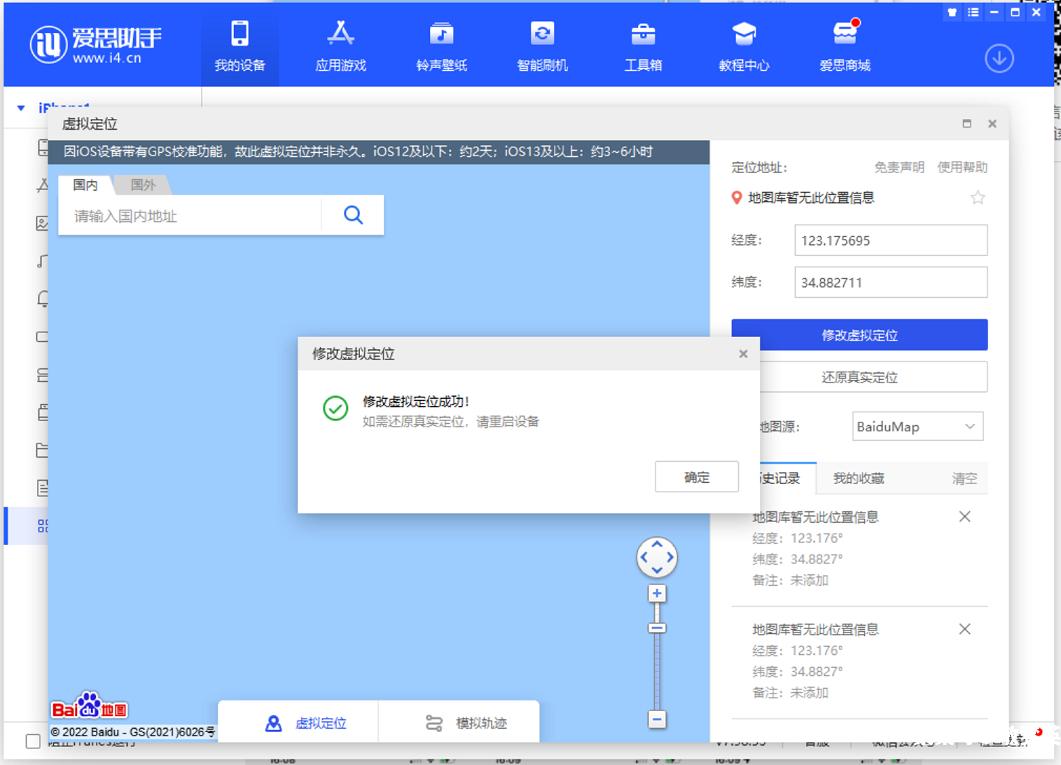Click the skin shirt icon in title bar
The image size is (1061, 765).
[952, 12]
